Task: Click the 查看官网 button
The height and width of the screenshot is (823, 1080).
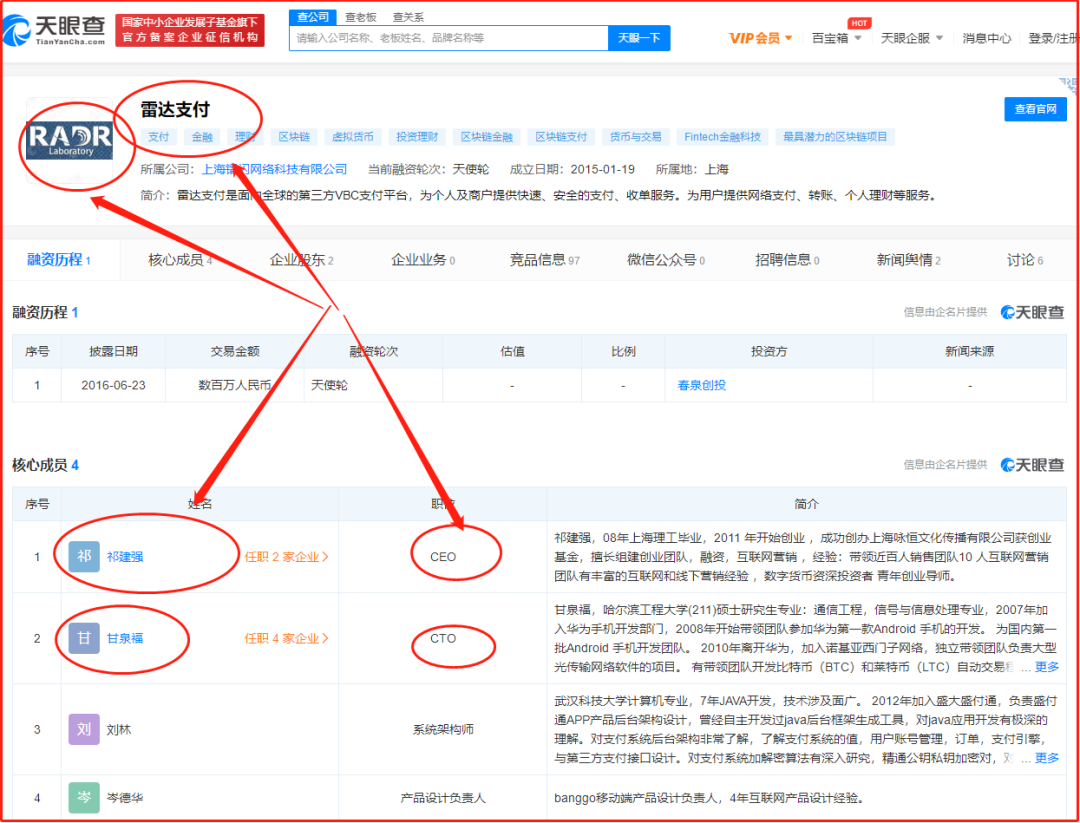Action: [1035, 109]
